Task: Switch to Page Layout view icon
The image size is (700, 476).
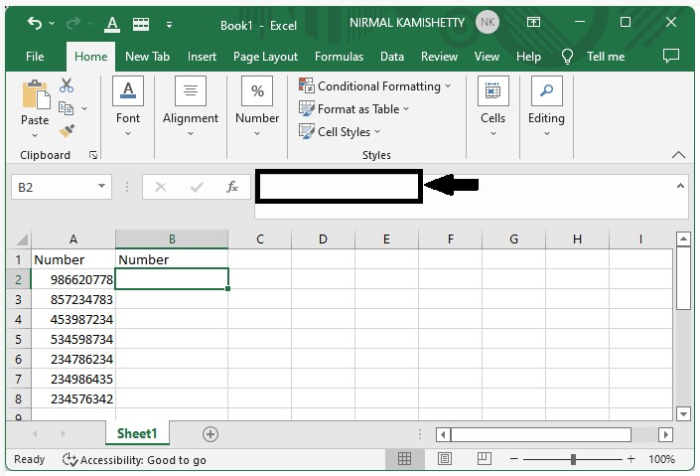Action: tap(444, 459)
